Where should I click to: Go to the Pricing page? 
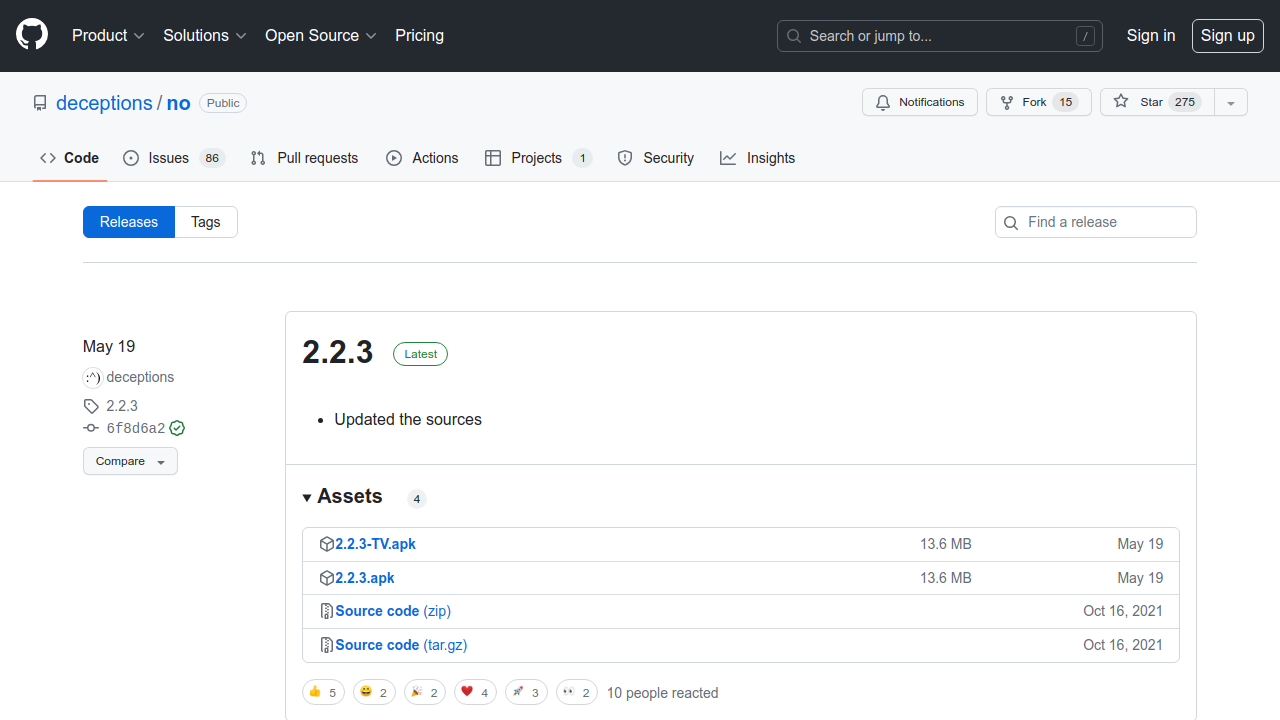[x=419, y=36]
